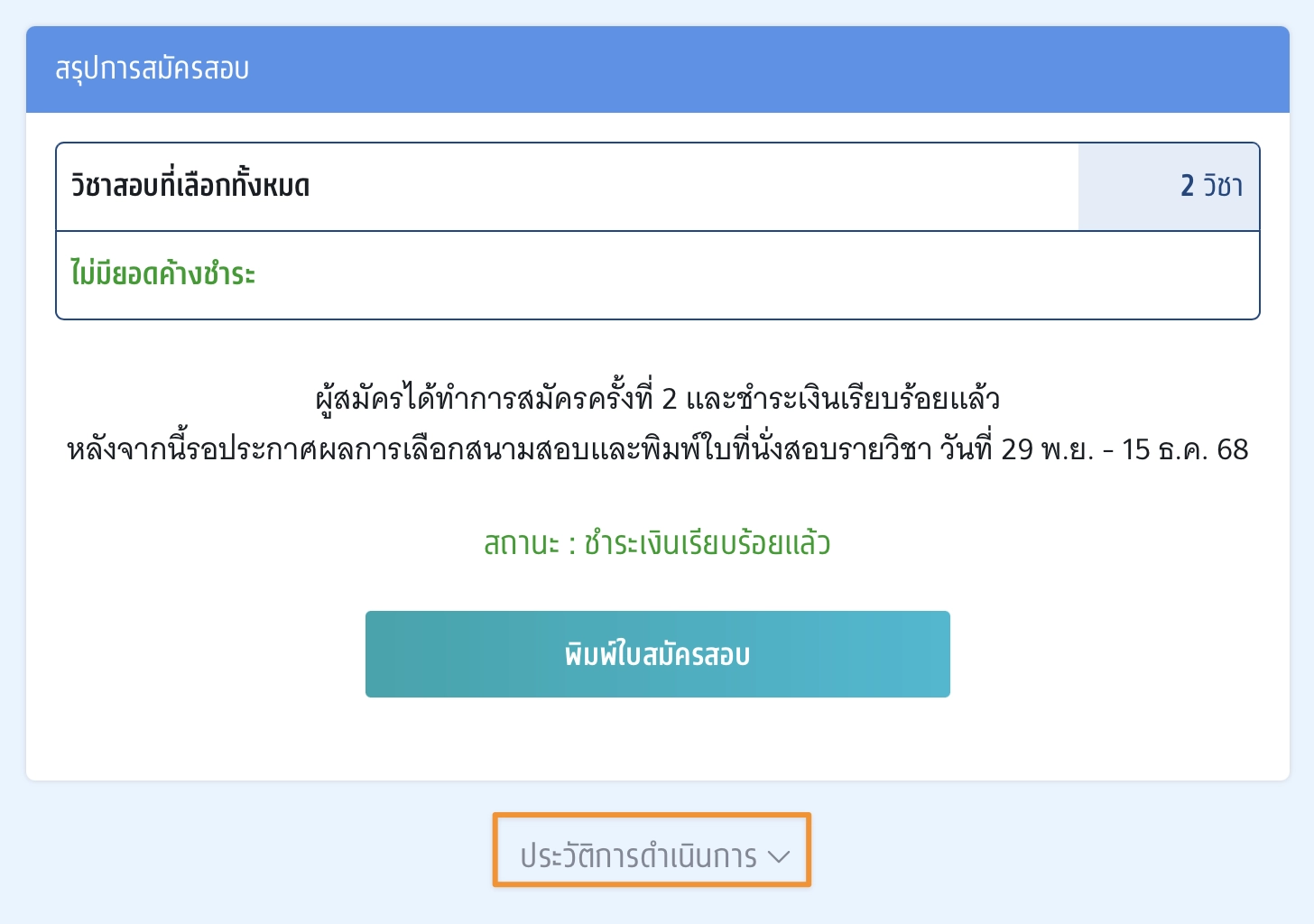
Task: Click the phrase และชำระเงินเรียบร้อยแล้ว in first notice line
Action: (843, 398)
